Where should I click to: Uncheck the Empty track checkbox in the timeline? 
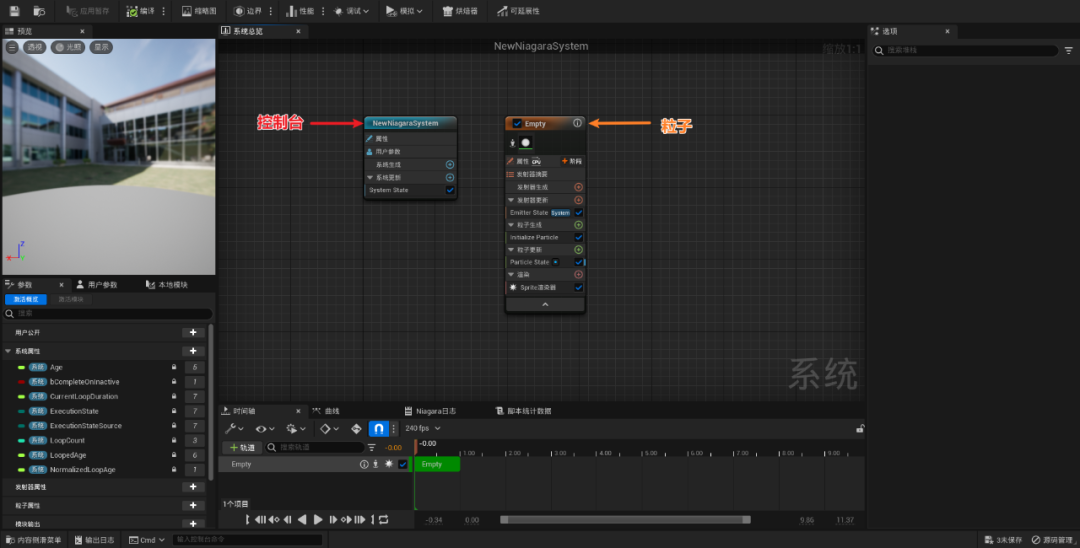(x=403, y=464)
